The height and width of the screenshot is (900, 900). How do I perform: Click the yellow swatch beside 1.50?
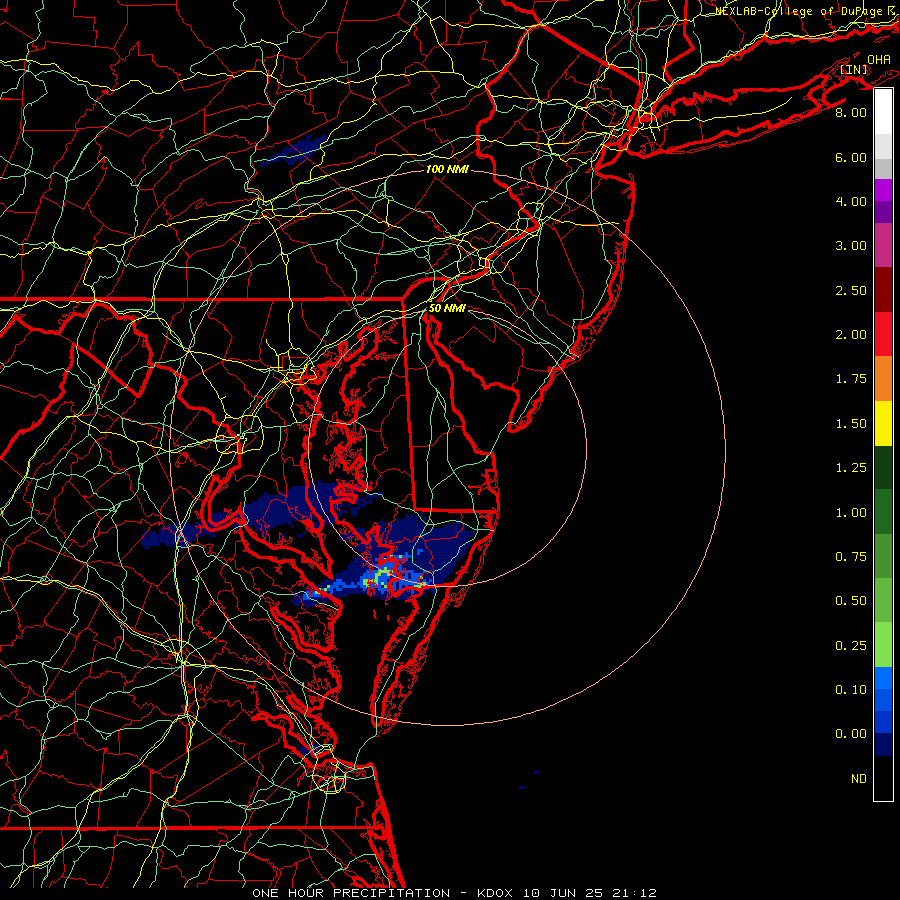coord(883,423)
